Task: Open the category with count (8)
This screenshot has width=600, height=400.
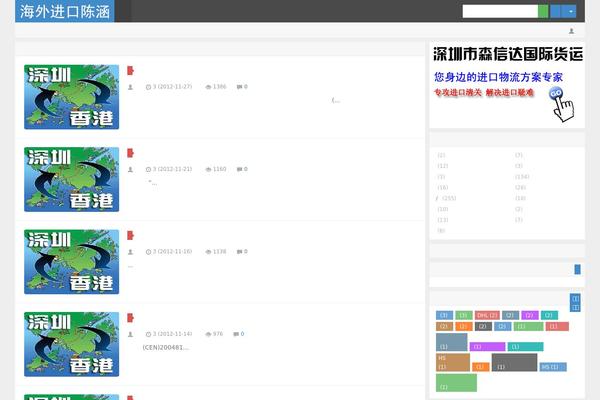Action: tap(441, 231)
